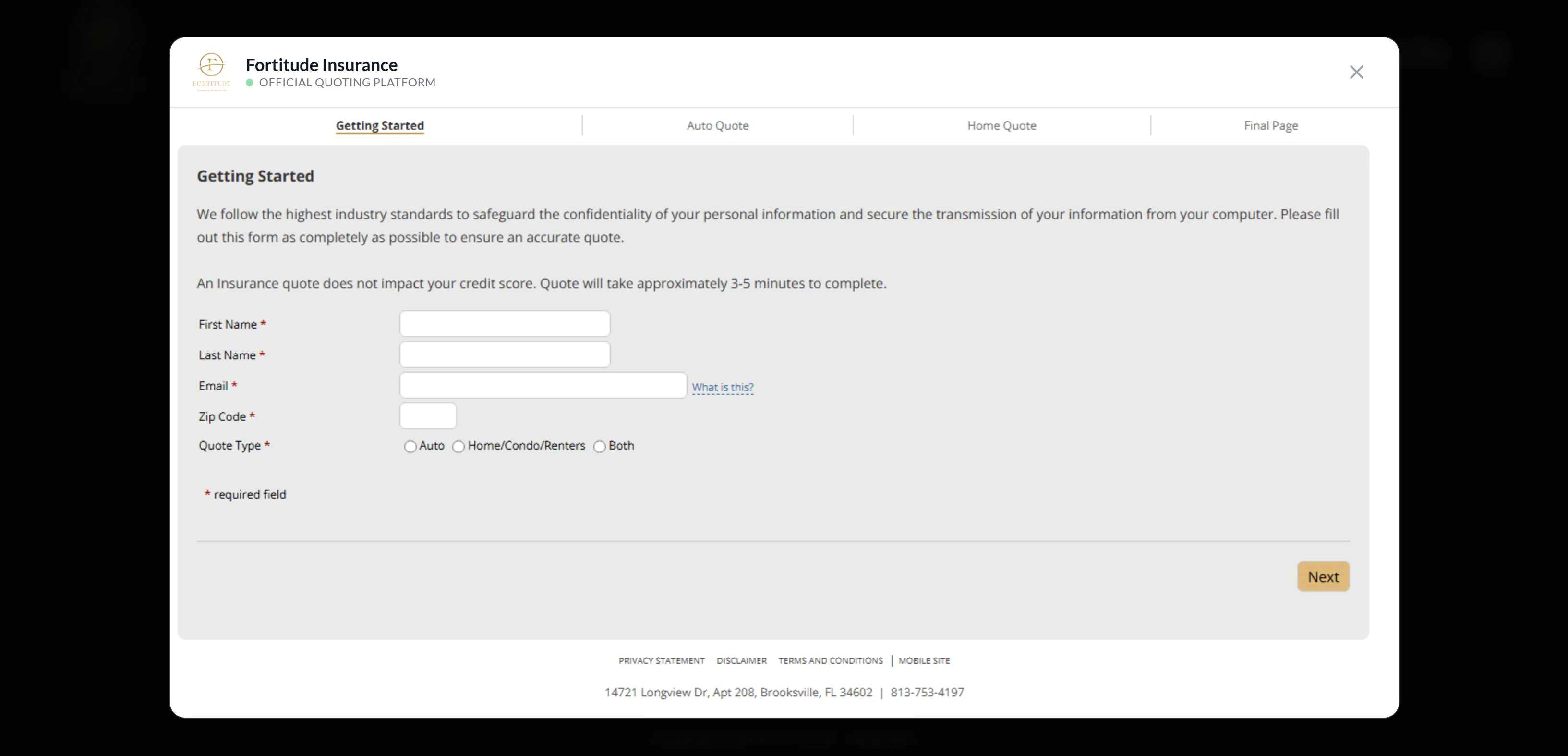Select the Home/Condo/Renters radio button

[458, 447]
